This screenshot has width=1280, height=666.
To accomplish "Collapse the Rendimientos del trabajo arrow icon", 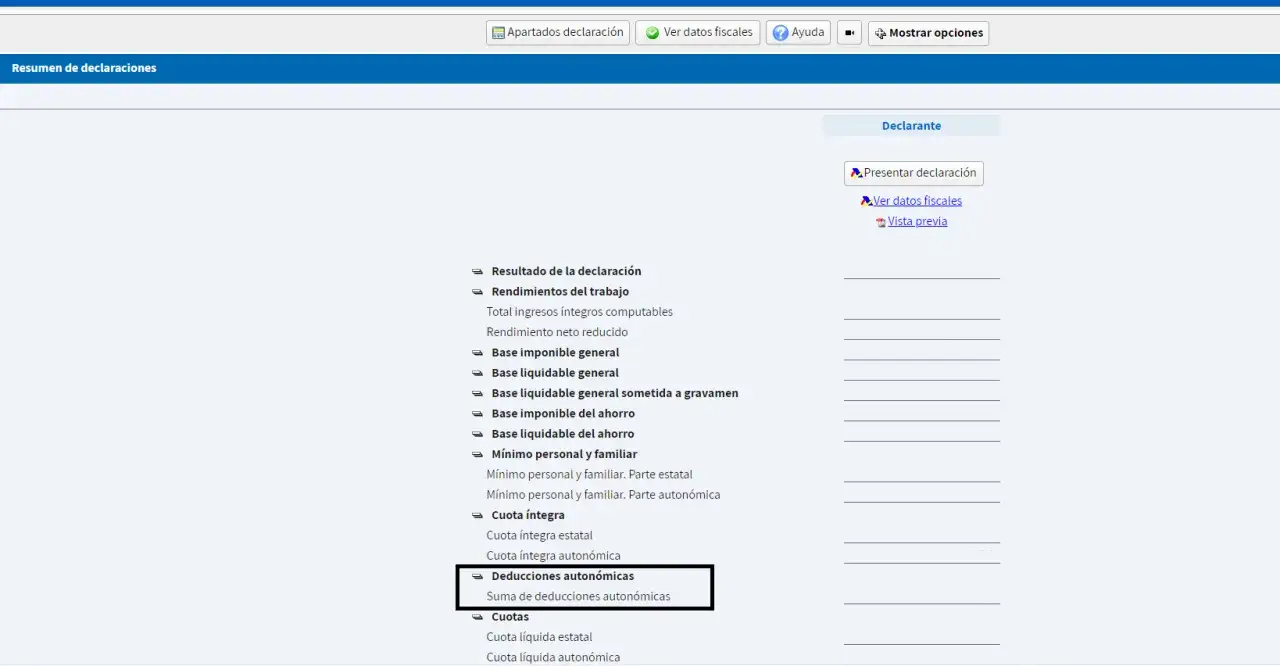I will point(477,292).
